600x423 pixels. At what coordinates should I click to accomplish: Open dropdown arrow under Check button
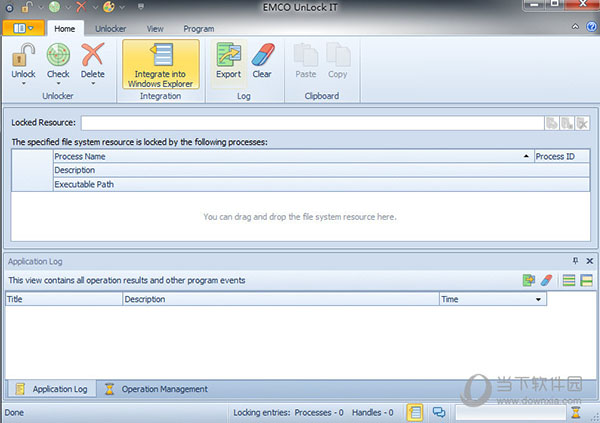coord(58,83)
